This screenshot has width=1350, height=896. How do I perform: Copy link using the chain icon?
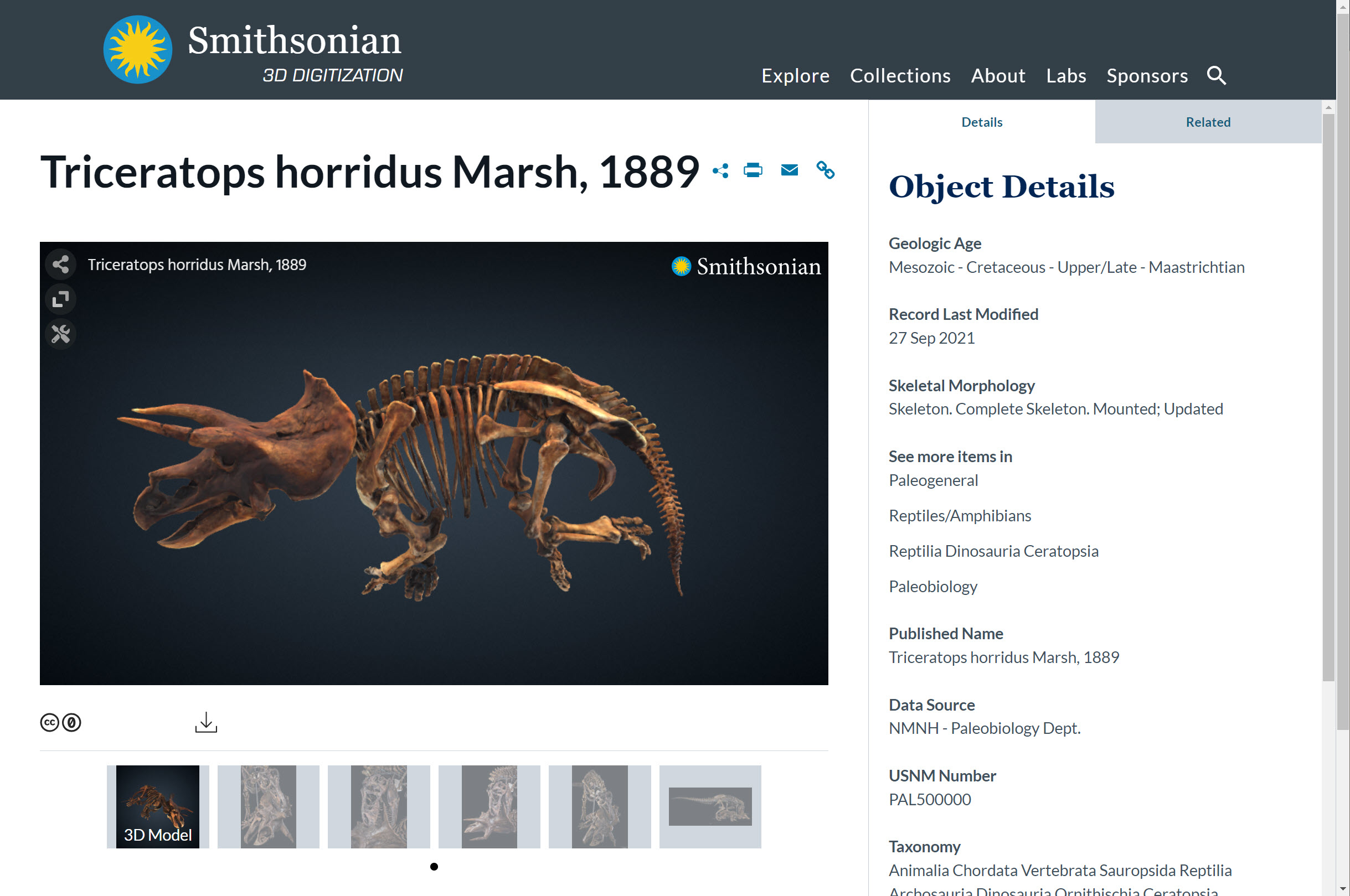[x=825, y=170]
